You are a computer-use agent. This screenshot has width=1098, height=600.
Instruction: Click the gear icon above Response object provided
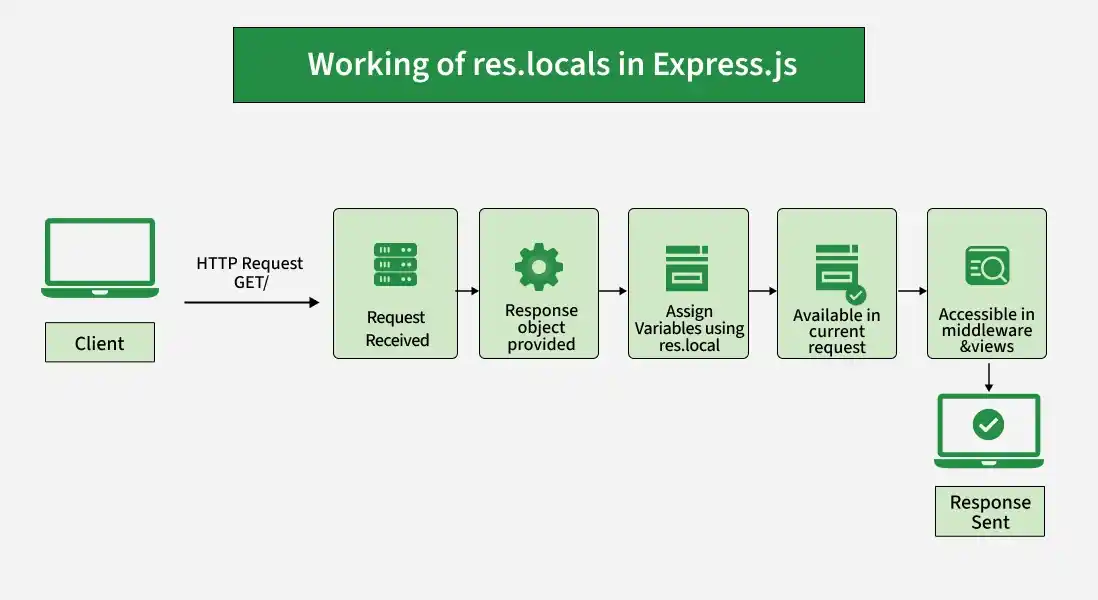pyautogui.click(x=538, y=267)
